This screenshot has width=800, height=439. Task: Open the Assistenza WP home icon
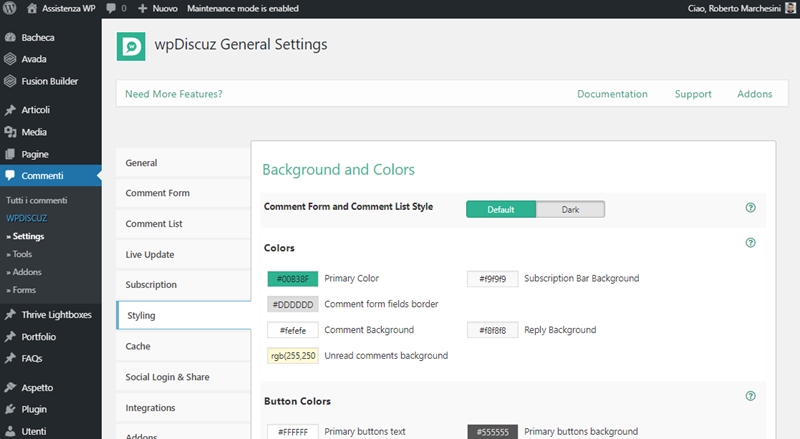point(32,8)
